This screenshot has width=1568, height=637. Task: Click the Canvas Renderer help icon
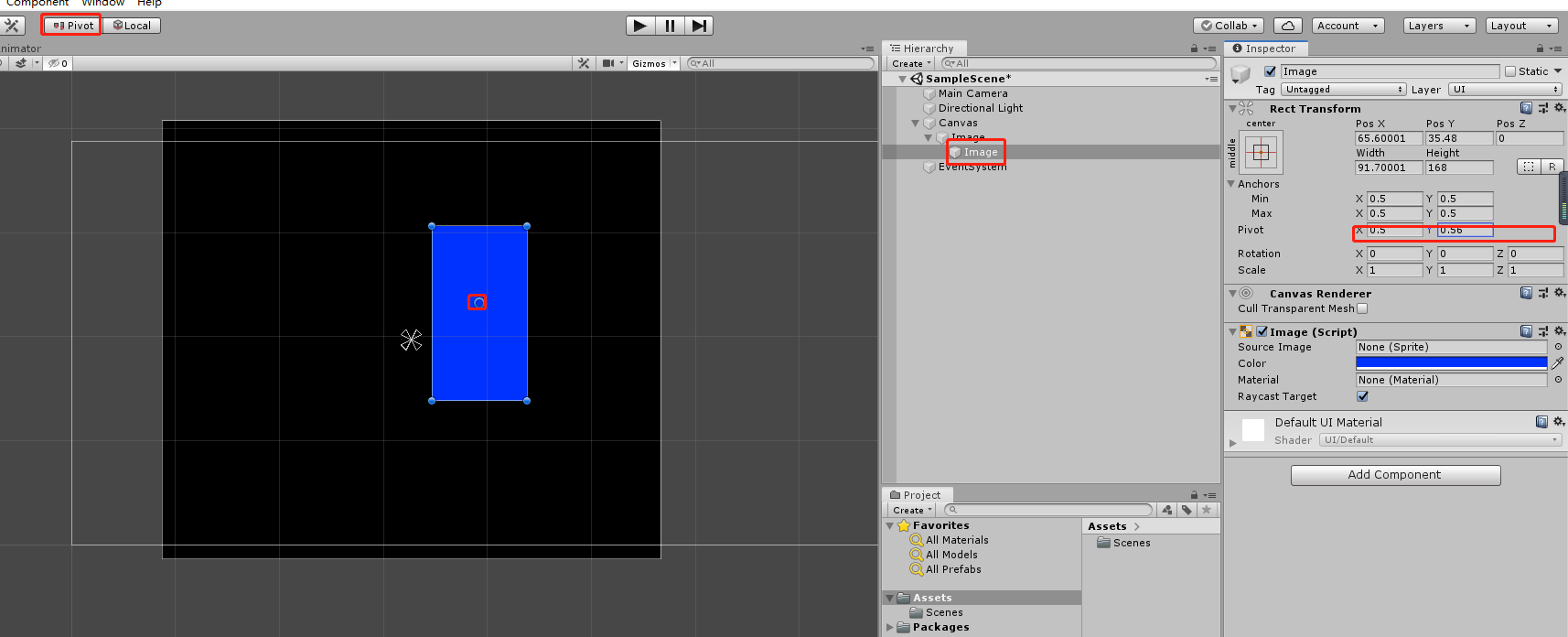[1526, 293]
